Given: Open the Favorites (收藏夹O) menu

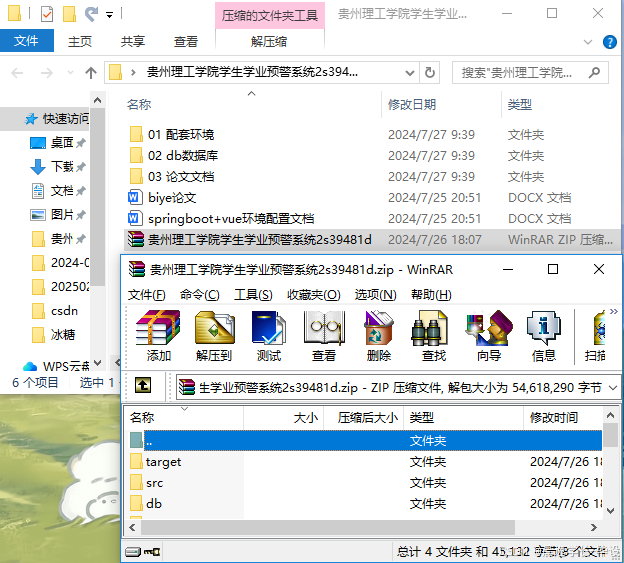Looking at the screenshot, I should click(314, 295).
